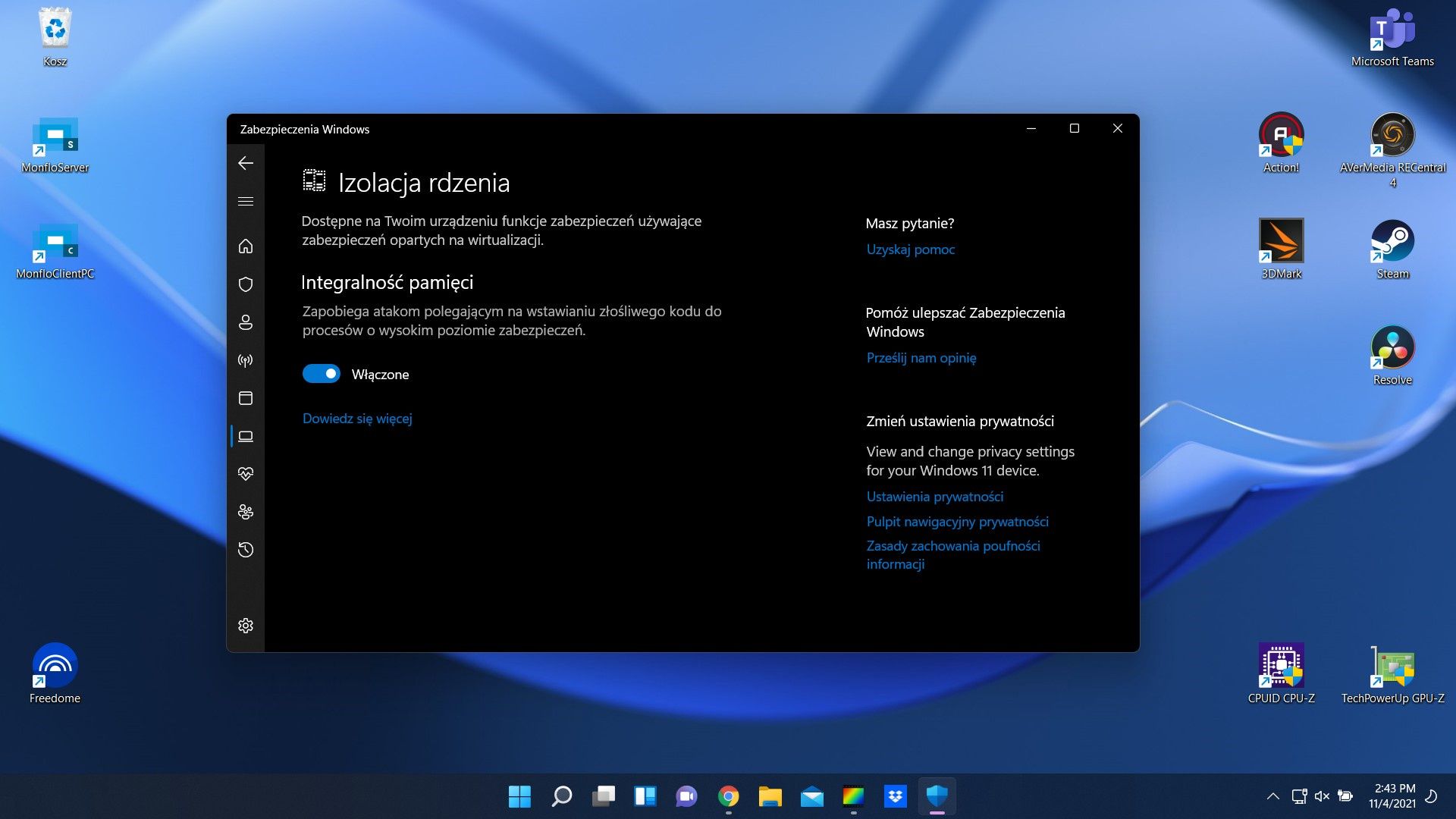The image size is (1456, 819).
Task: Open Firewall and network protection icon
Action: 246,360
